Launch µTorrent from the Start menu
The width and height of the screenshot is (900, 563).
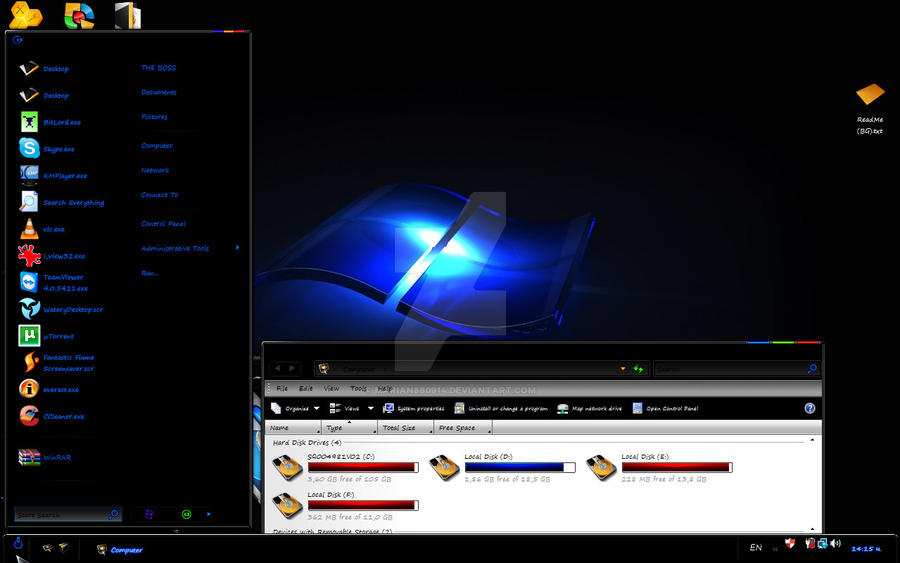[x=47, y=336]
